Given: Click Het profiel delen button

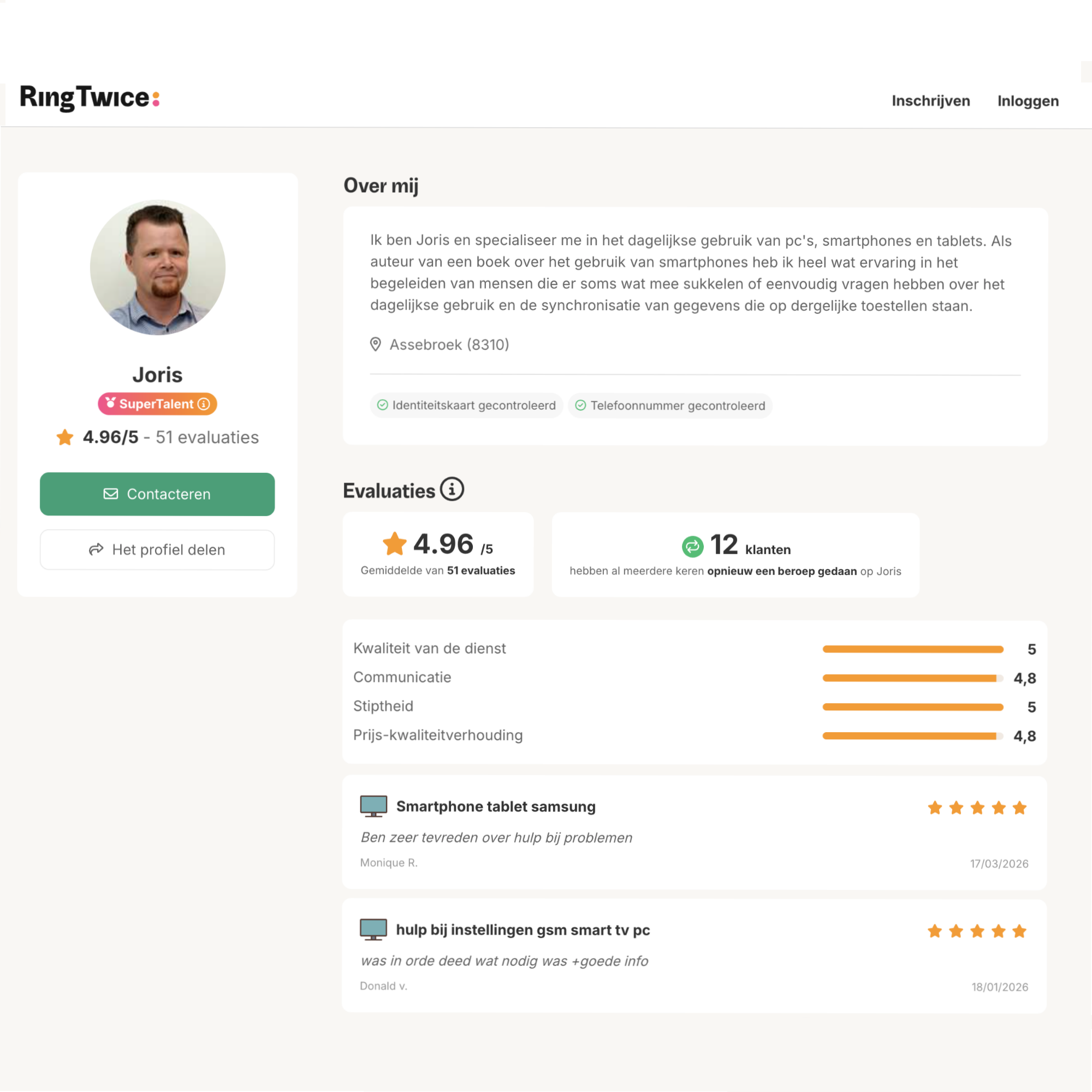Looking at the screenshot, I should tap(157, 549).
